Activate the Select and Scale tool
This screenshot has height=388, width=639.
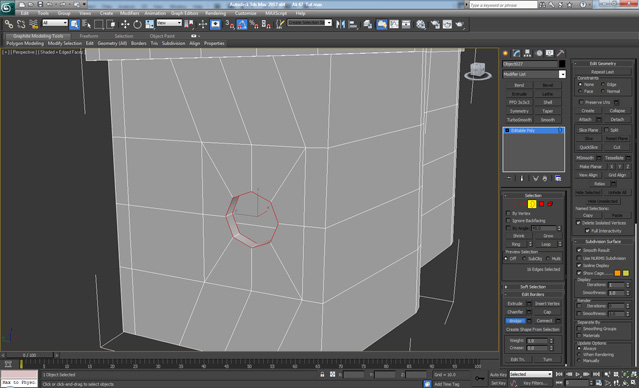150,24
